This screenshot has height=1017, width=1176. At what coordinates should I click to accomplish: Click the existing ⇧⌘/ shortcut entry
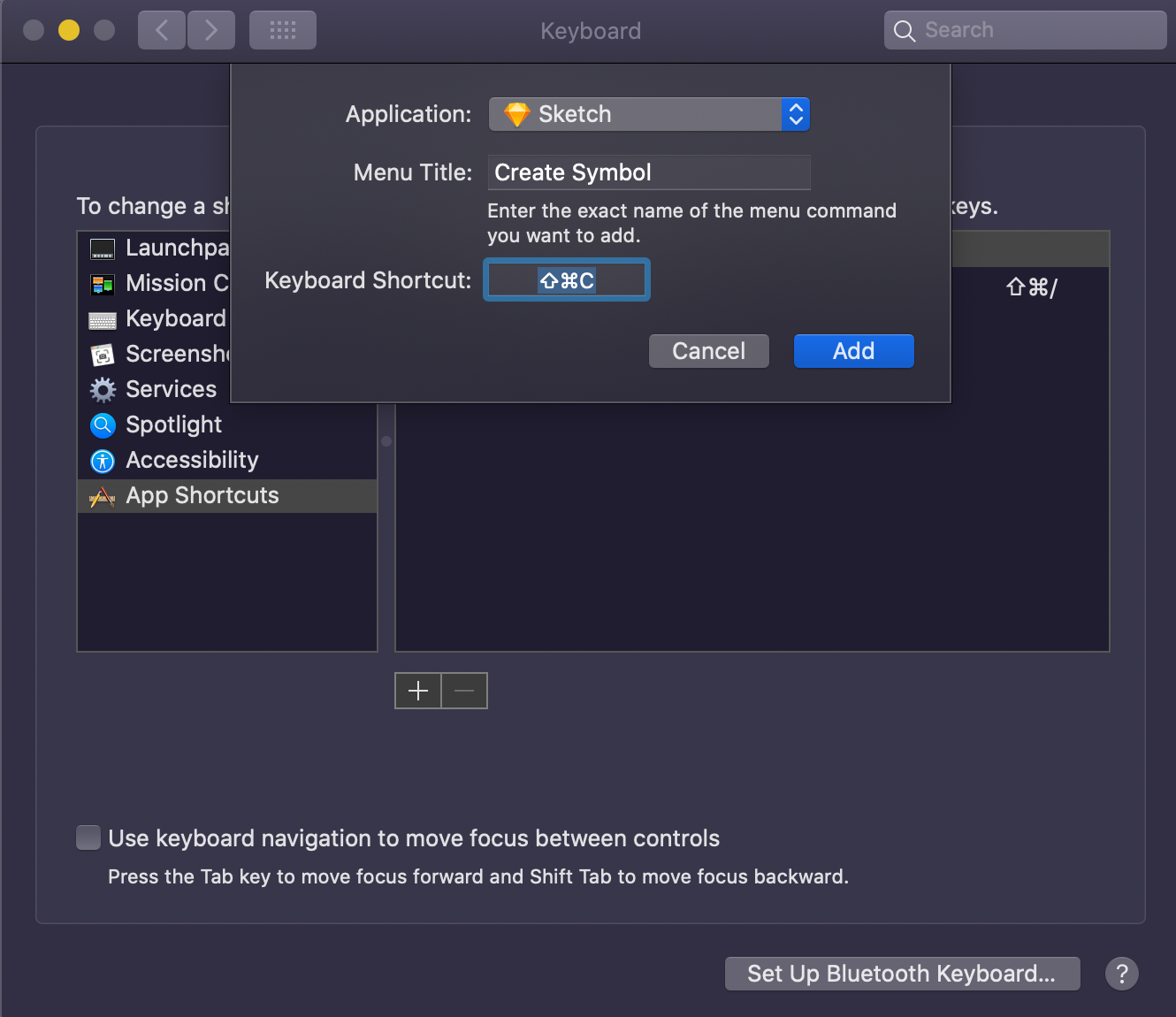[1031, 287]
